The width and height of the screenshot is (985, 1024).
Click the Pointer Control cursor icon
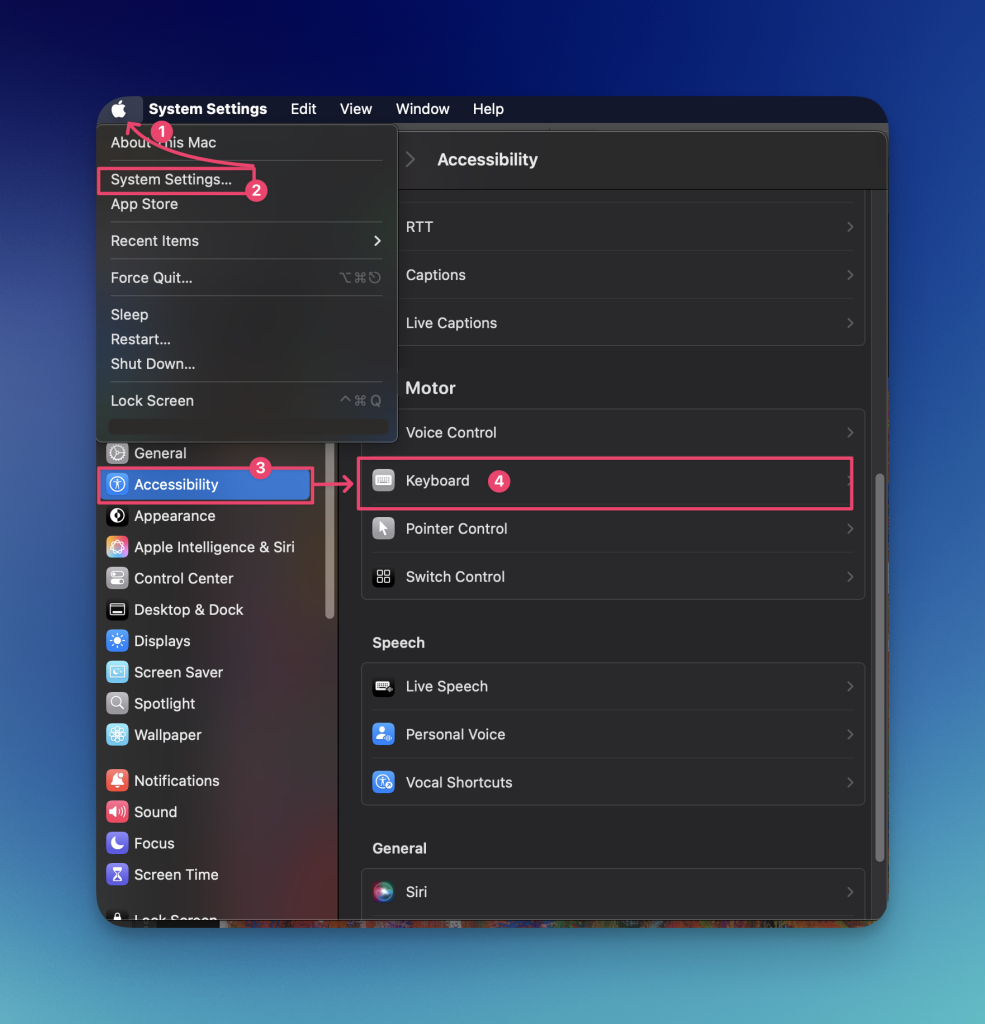[x=383, y=528]
